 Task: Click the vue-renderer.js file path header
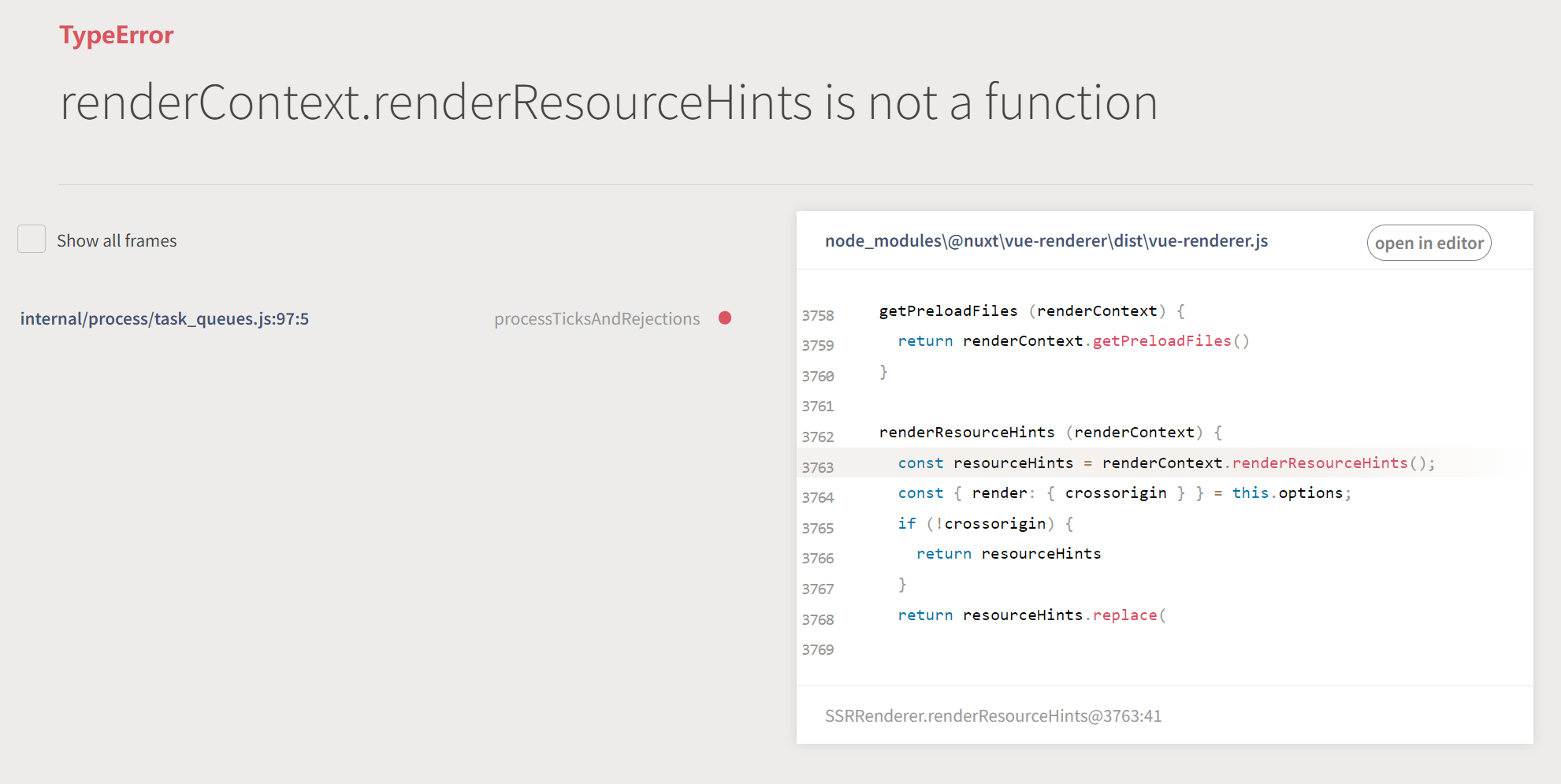[1046, 240]
